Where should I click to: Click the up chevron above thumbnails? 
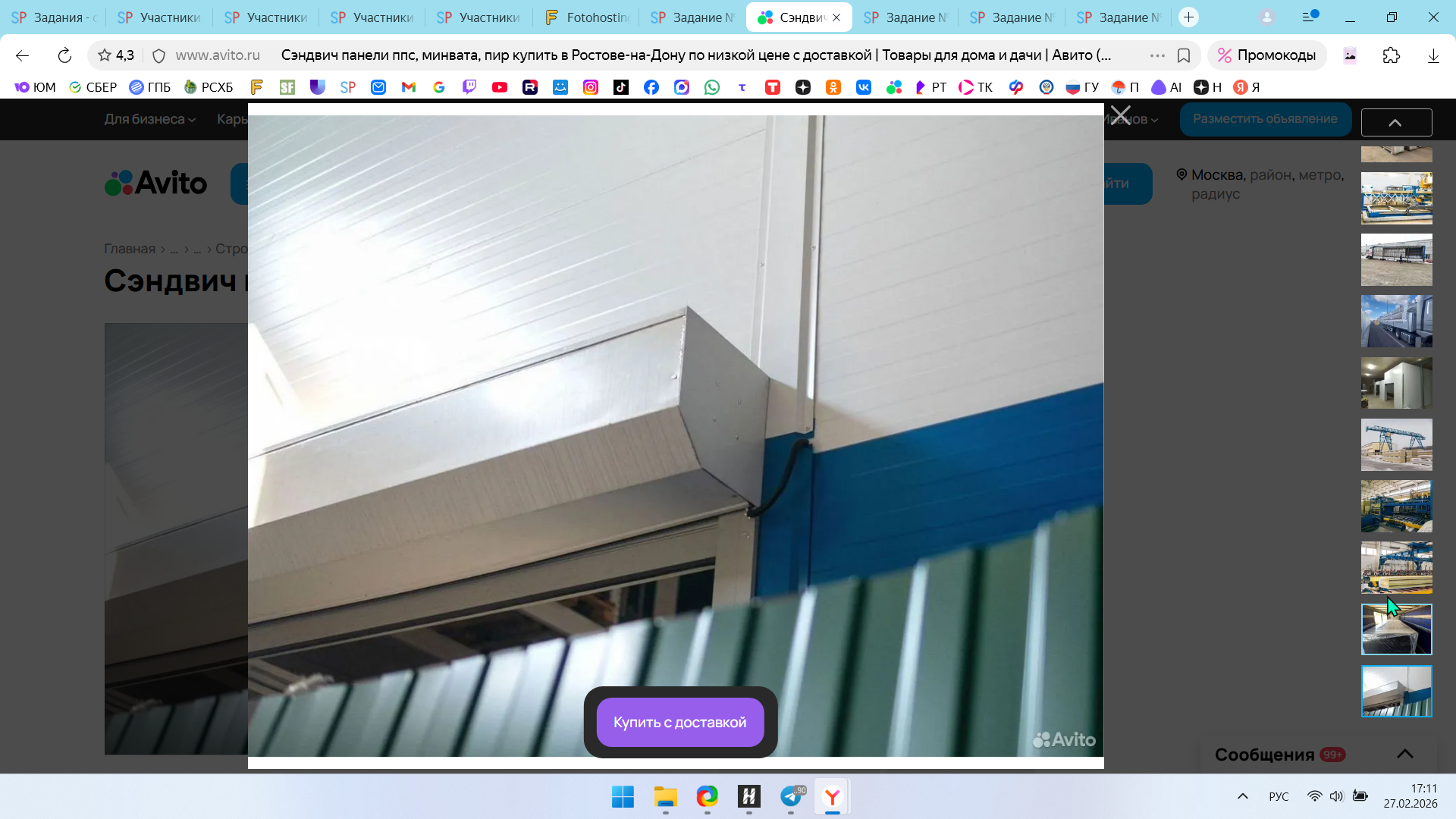1395,123
